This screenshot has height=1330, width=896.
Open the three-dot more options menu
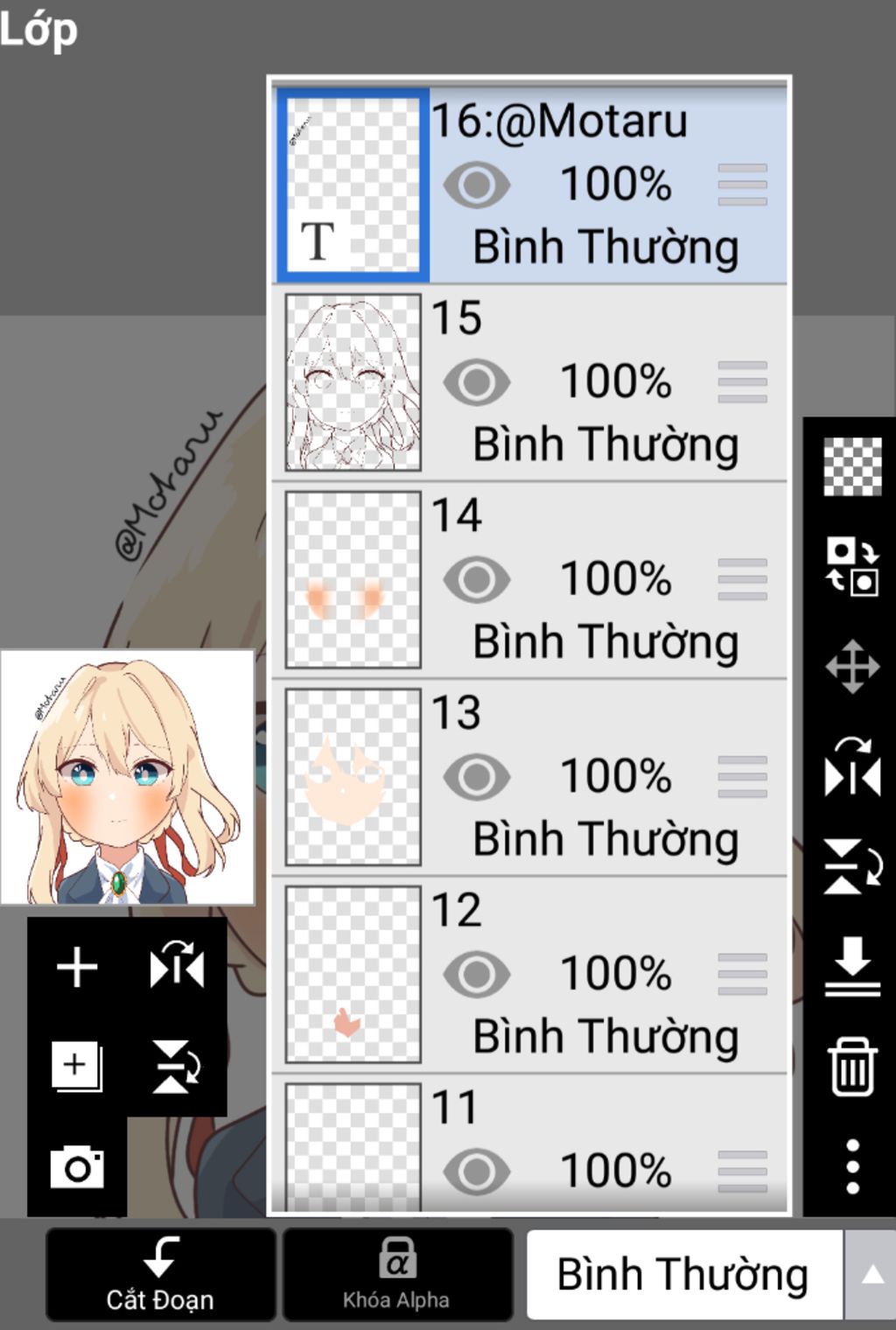852,1166
